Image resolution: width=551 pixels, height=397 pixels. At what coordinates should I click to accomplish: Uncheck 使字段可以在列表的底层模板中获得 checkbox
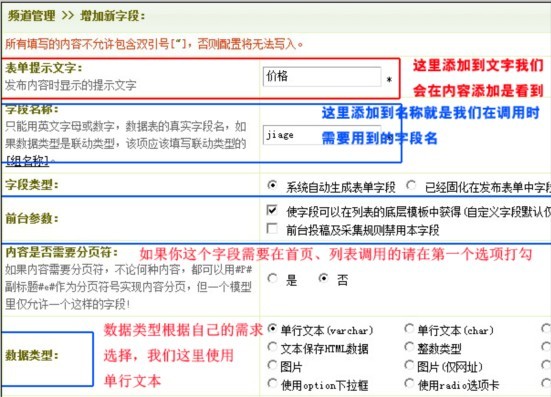272,210
